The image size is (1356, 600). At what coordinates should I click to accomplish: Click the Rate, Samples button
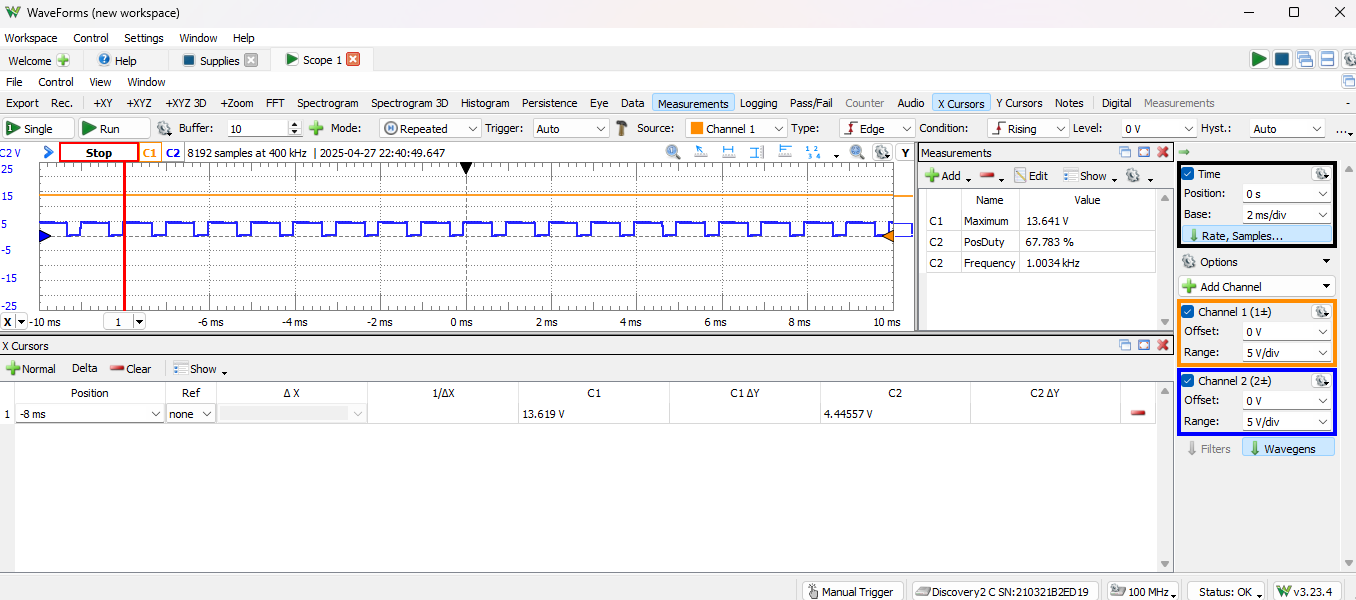(x=1257, y=236)
